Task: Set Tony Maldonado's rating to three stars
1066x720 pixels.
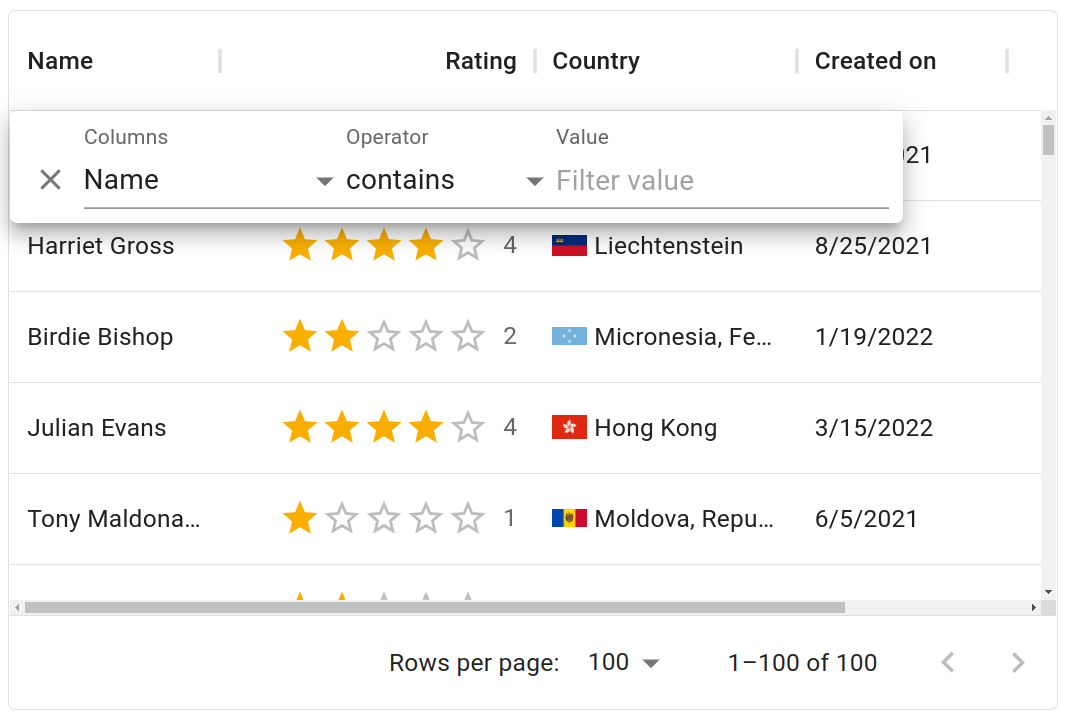Action: pyautogui.click(x=384, y=518)
